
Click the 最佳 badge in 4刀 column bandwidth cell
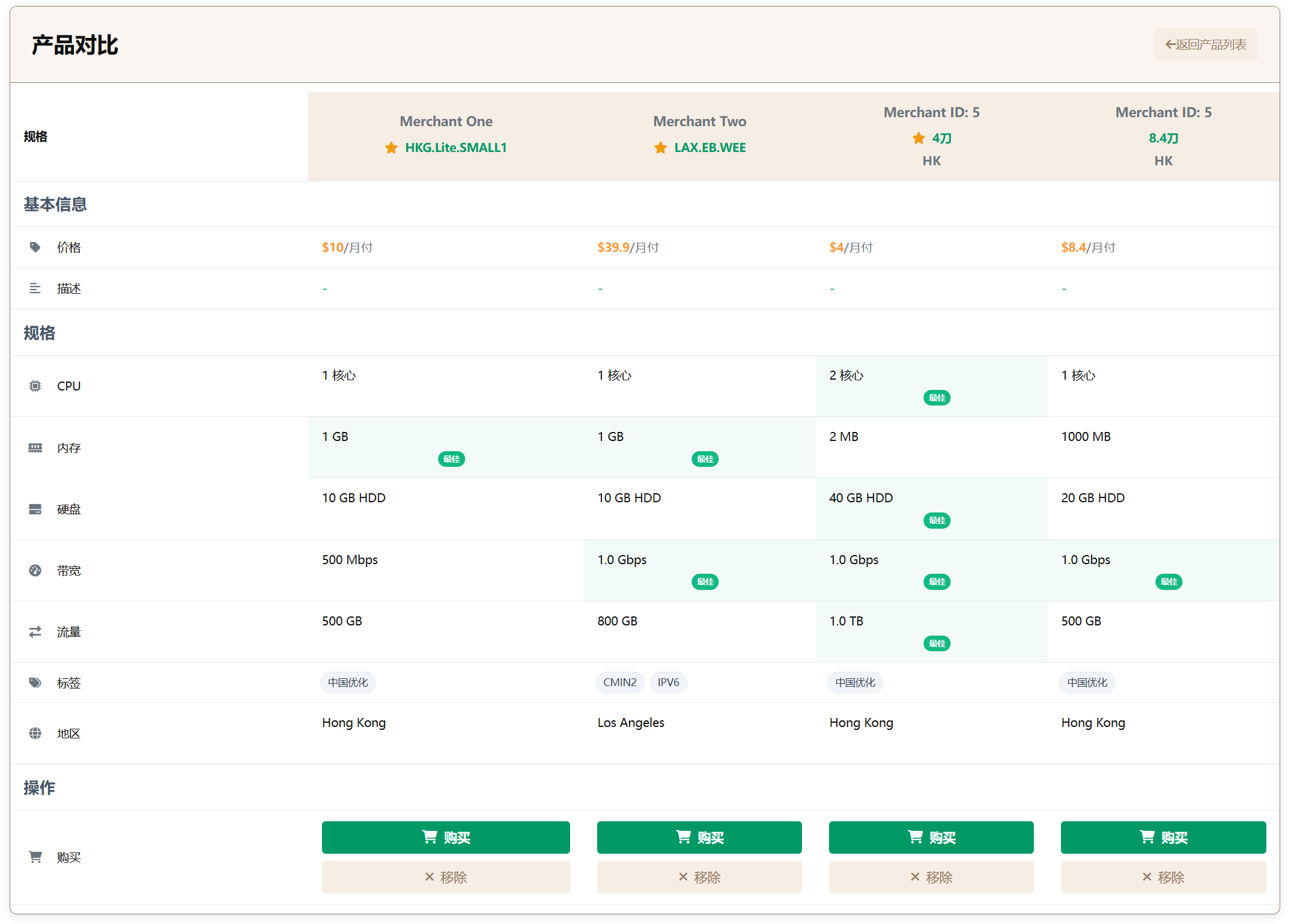[937, 582]
